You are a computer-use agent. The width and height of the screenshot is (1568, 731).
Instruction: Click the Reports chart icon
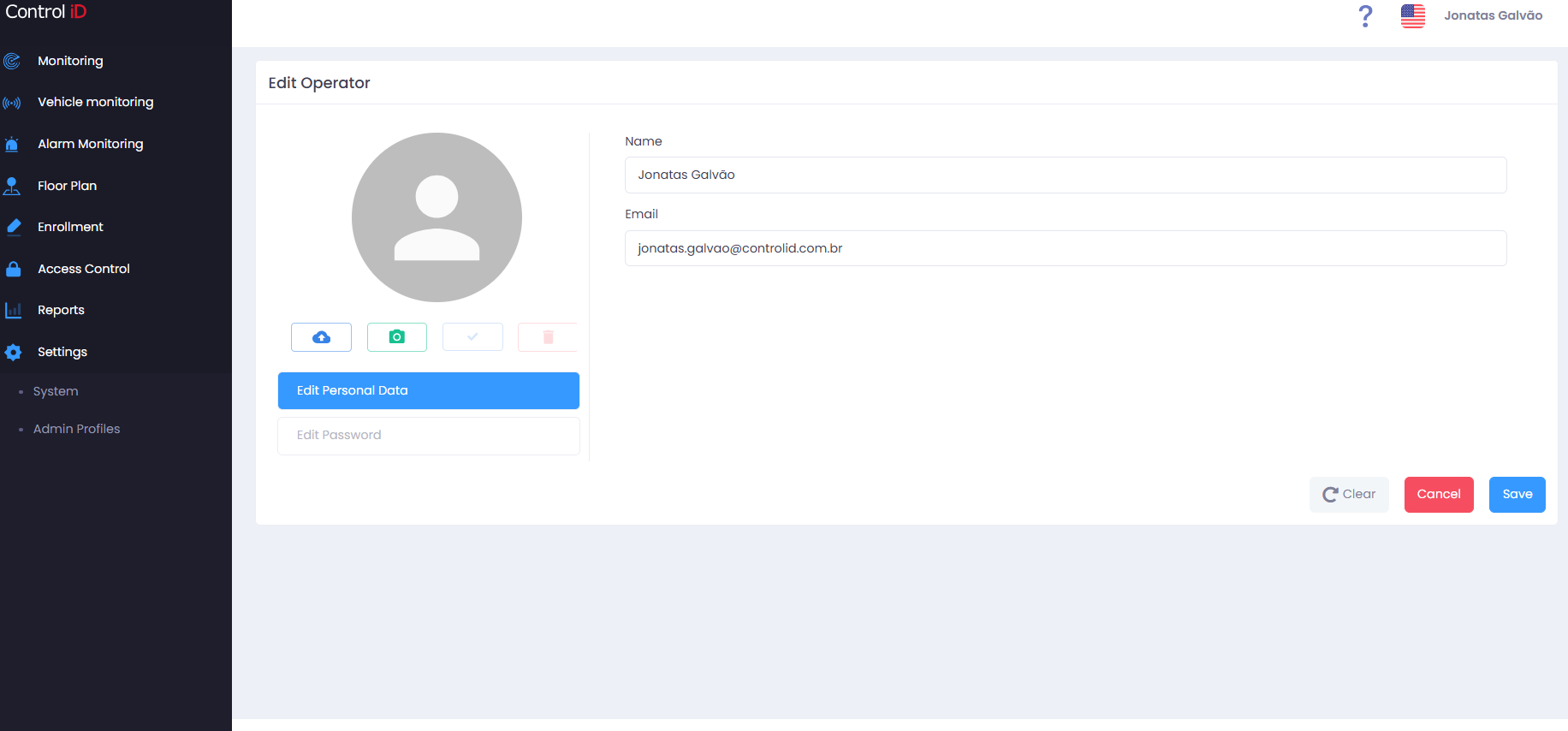[13, 310]
